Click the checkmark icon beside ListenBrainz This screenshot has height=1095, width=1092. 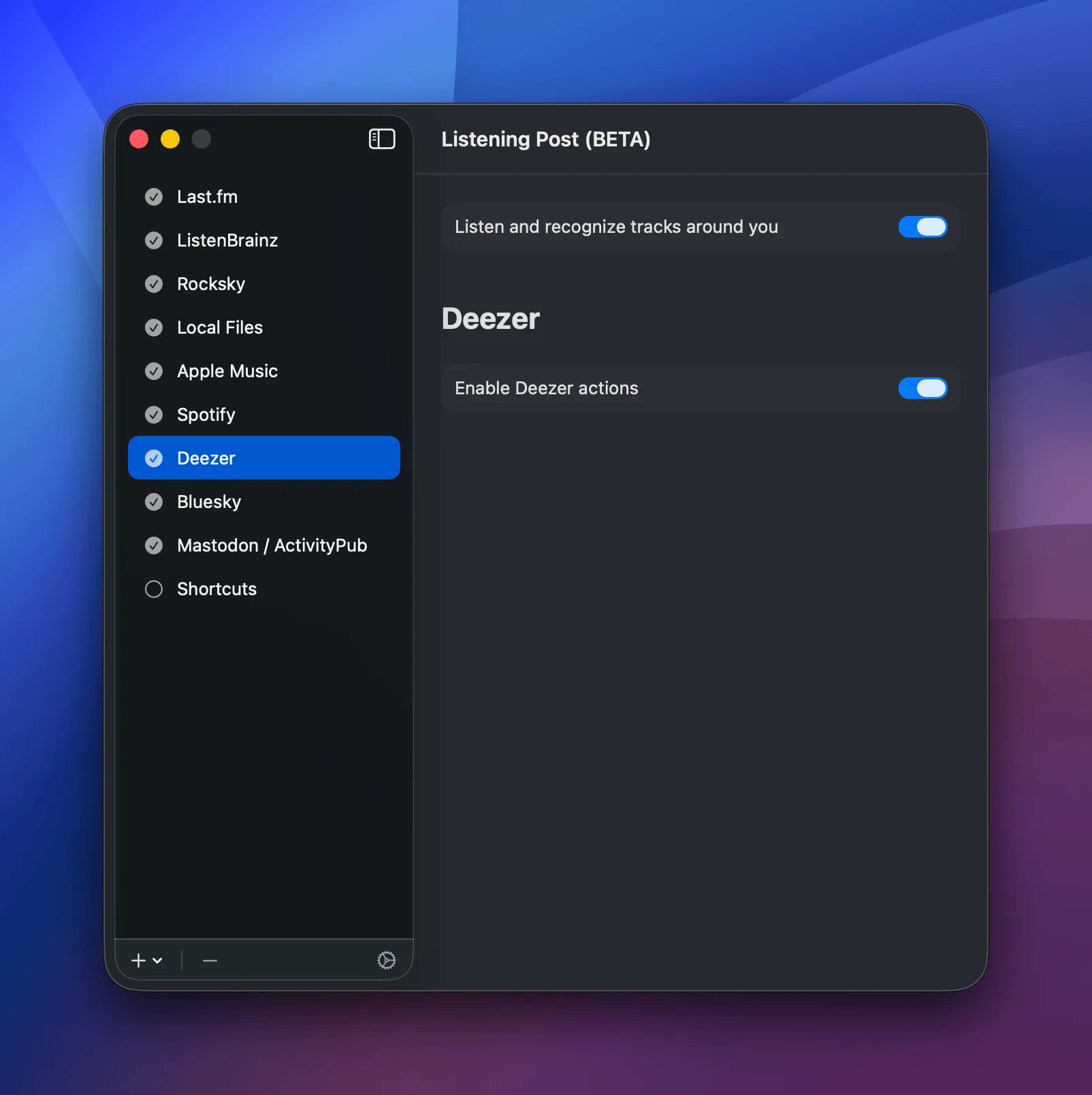pos(154,240)
